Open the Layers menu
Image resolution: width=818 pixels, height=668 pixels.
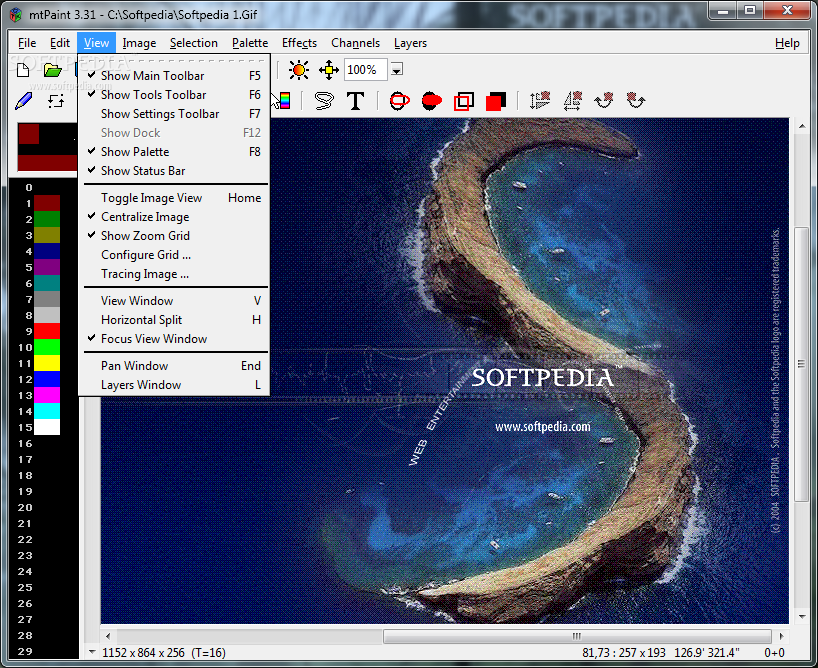tap(410, 43)
